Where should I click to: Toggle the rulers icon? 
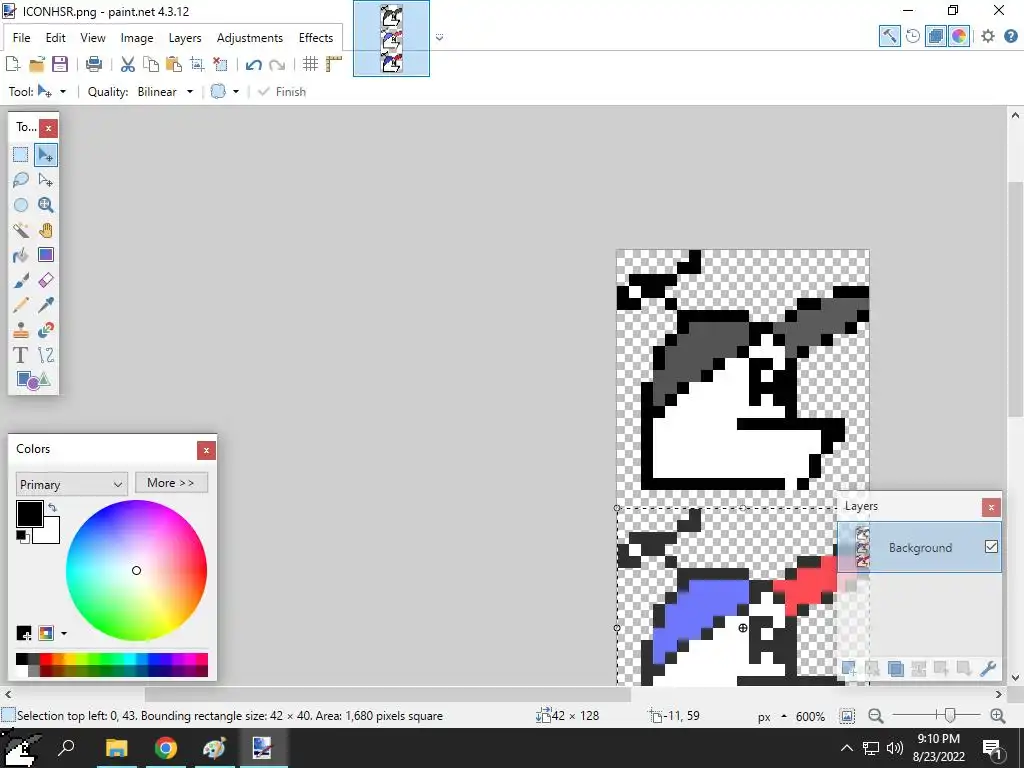coord(334,64)
